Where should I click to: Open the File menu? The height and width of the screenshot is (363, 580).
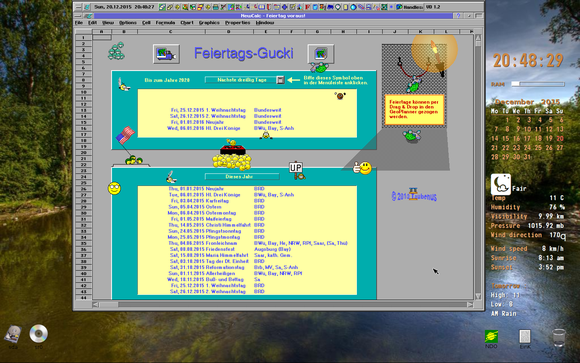click(x=79, y=23)
